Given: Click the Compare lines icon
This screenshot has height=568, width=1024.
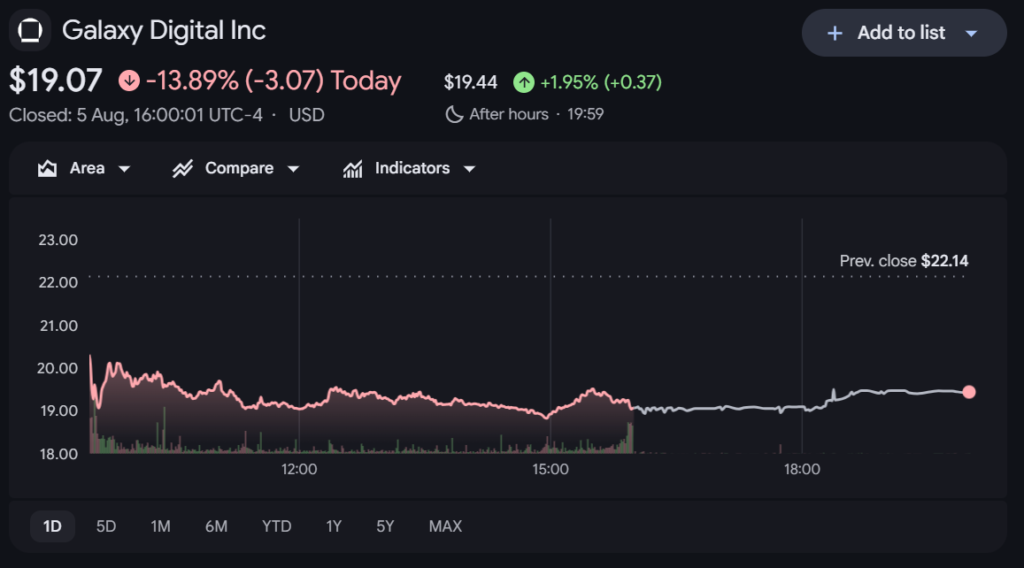Looking at the screenshot, I should pos(182,168).
